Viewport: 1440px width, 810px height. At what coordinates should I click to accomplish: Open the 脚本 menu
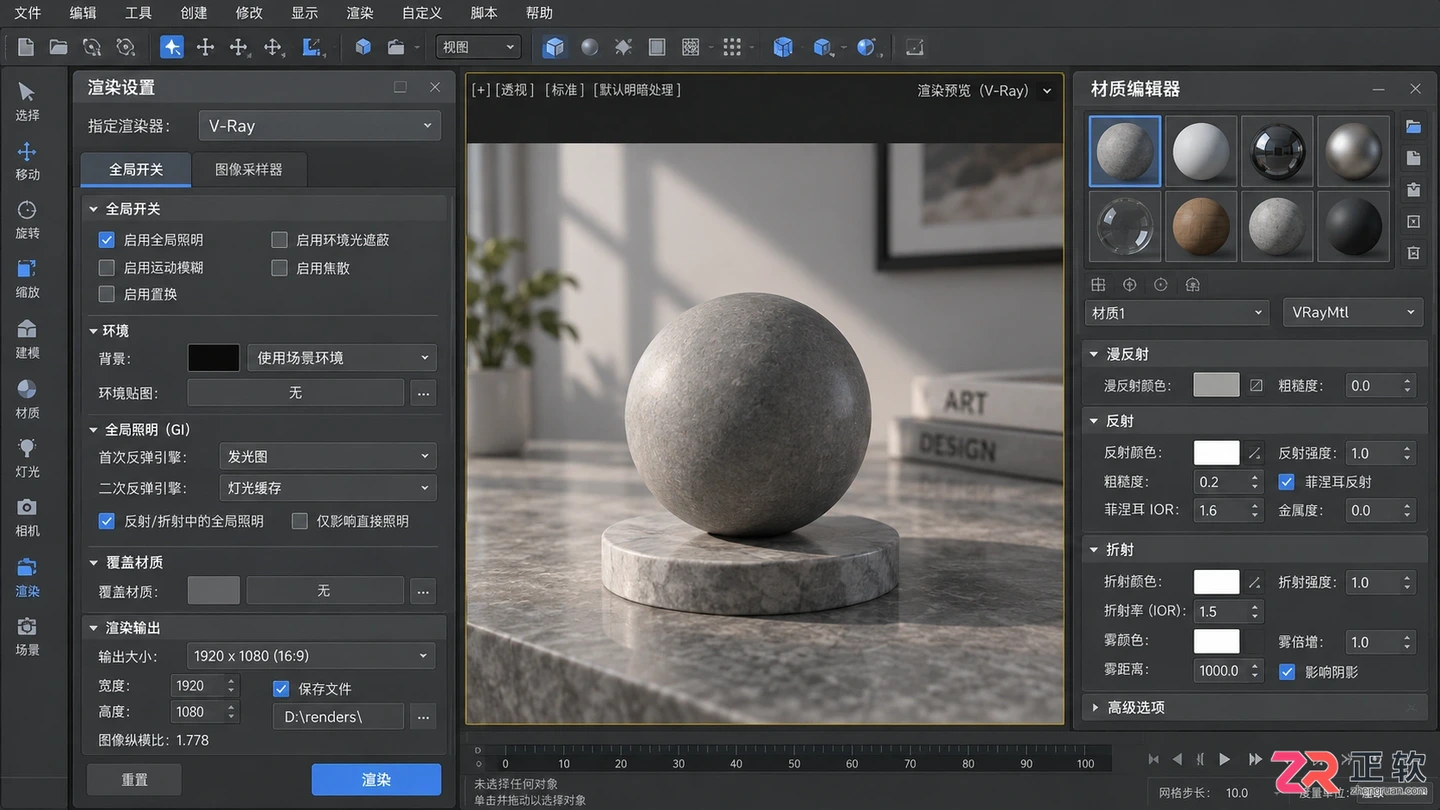pyautogui.click(x=484, y=13)
